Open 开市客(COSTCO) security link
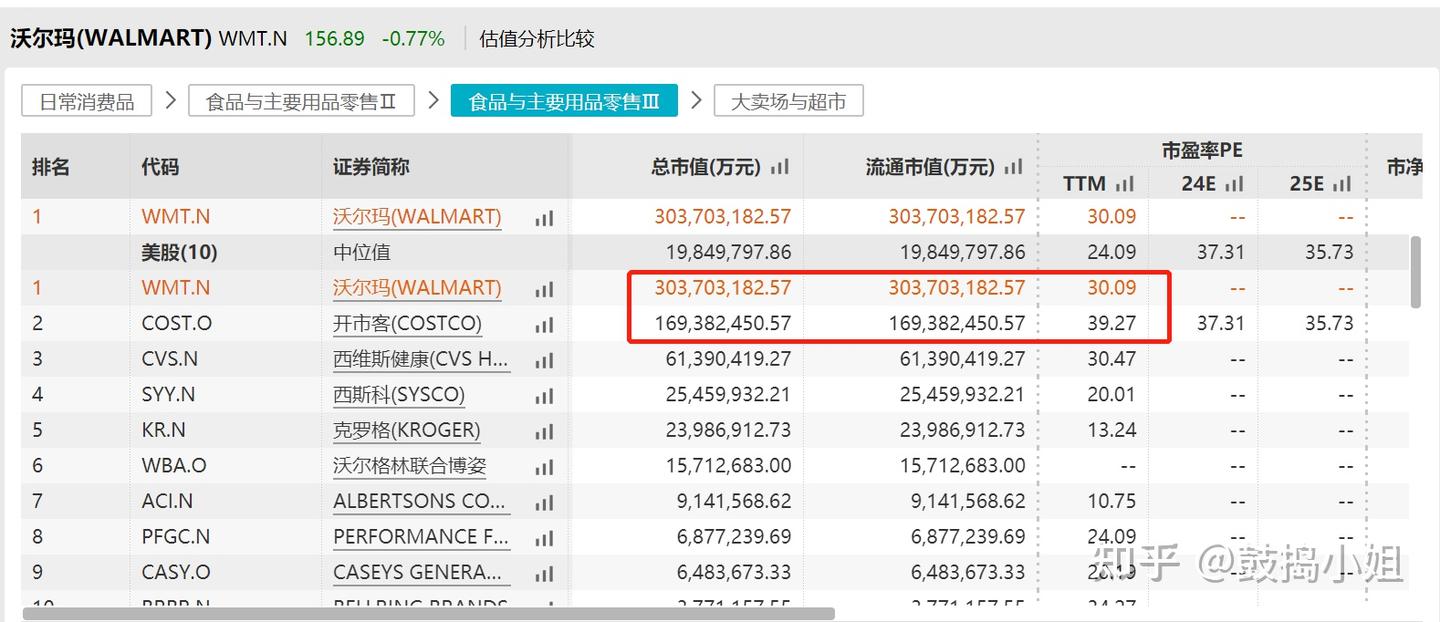The width and height of the screenshot is (1440, 622). (x=407, y=323)
